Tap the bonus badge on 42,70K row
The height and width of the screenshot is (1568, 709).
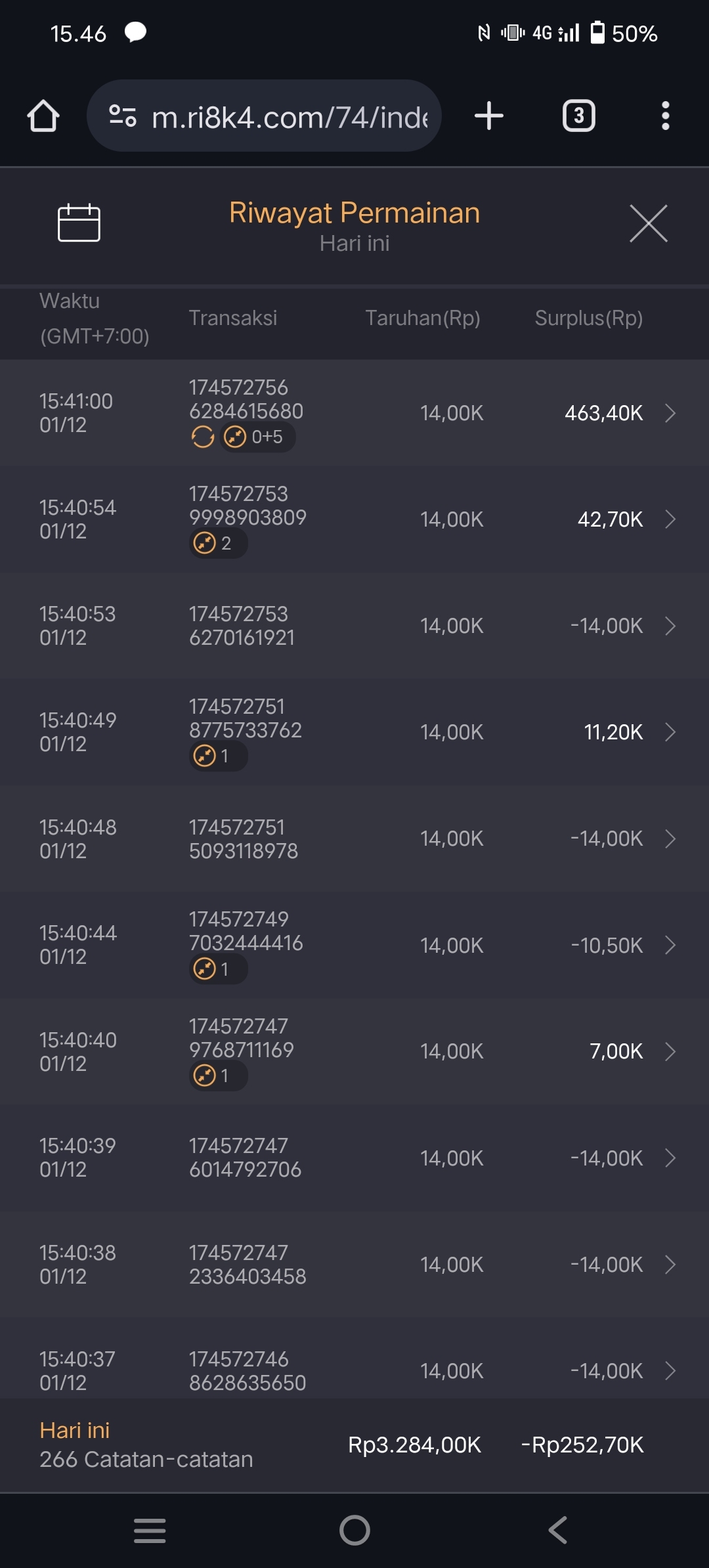(x=217, y=544)
